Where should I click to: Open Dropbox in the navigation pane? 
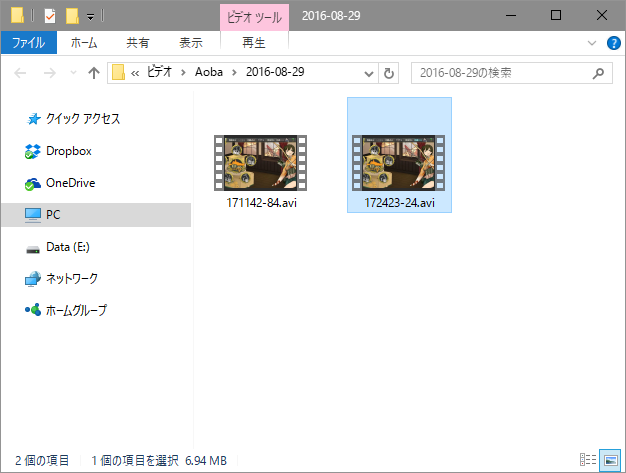(x=59, y=151)
